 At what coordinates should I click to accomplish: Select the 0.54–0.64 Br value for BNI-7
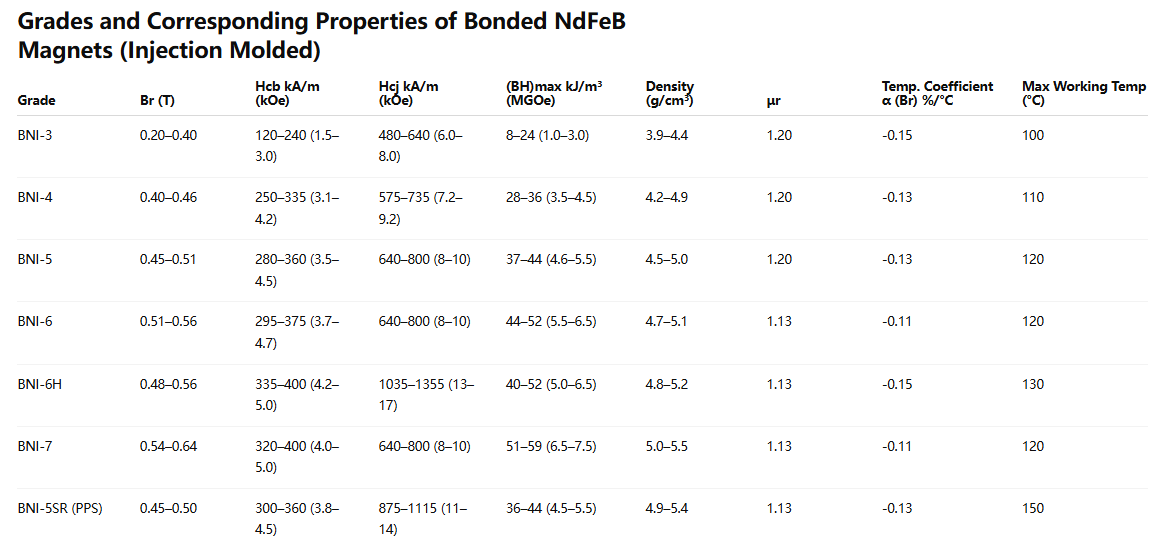(168, 446)
